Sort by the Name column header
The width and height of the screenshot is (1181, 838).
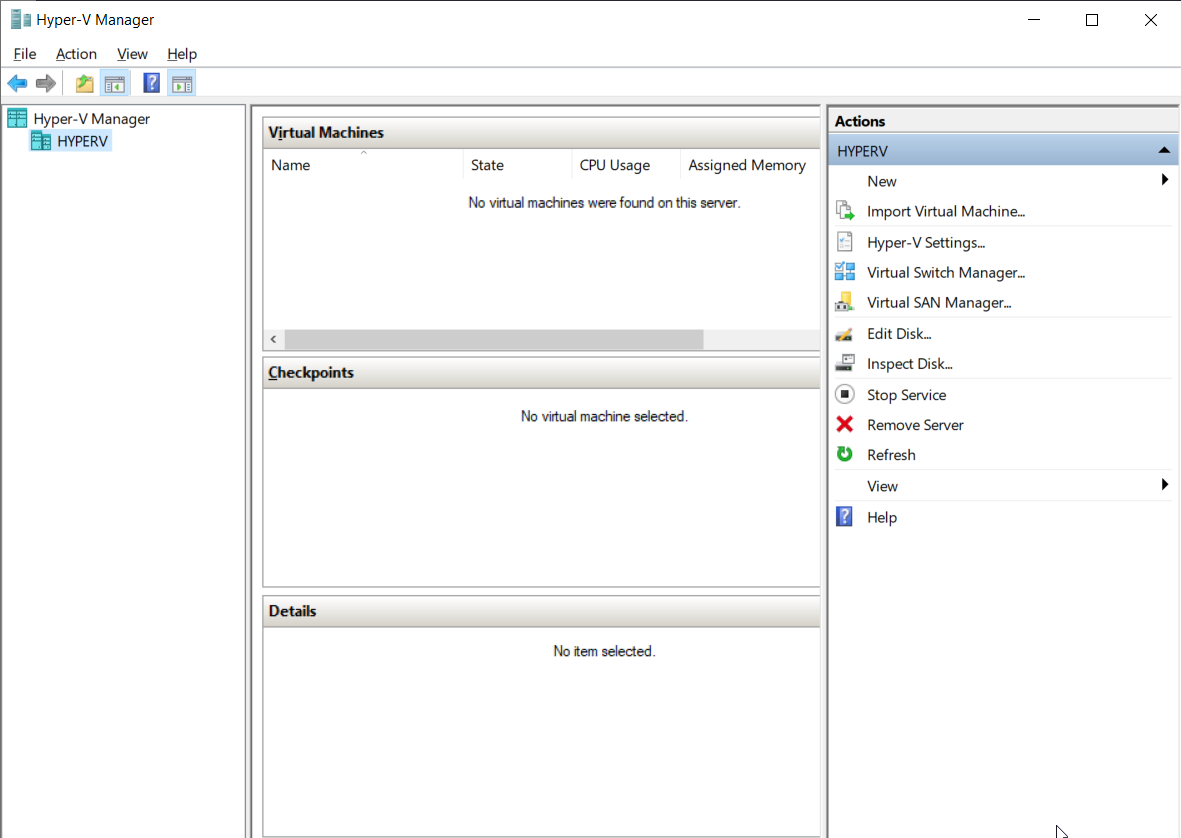[291, 165]
